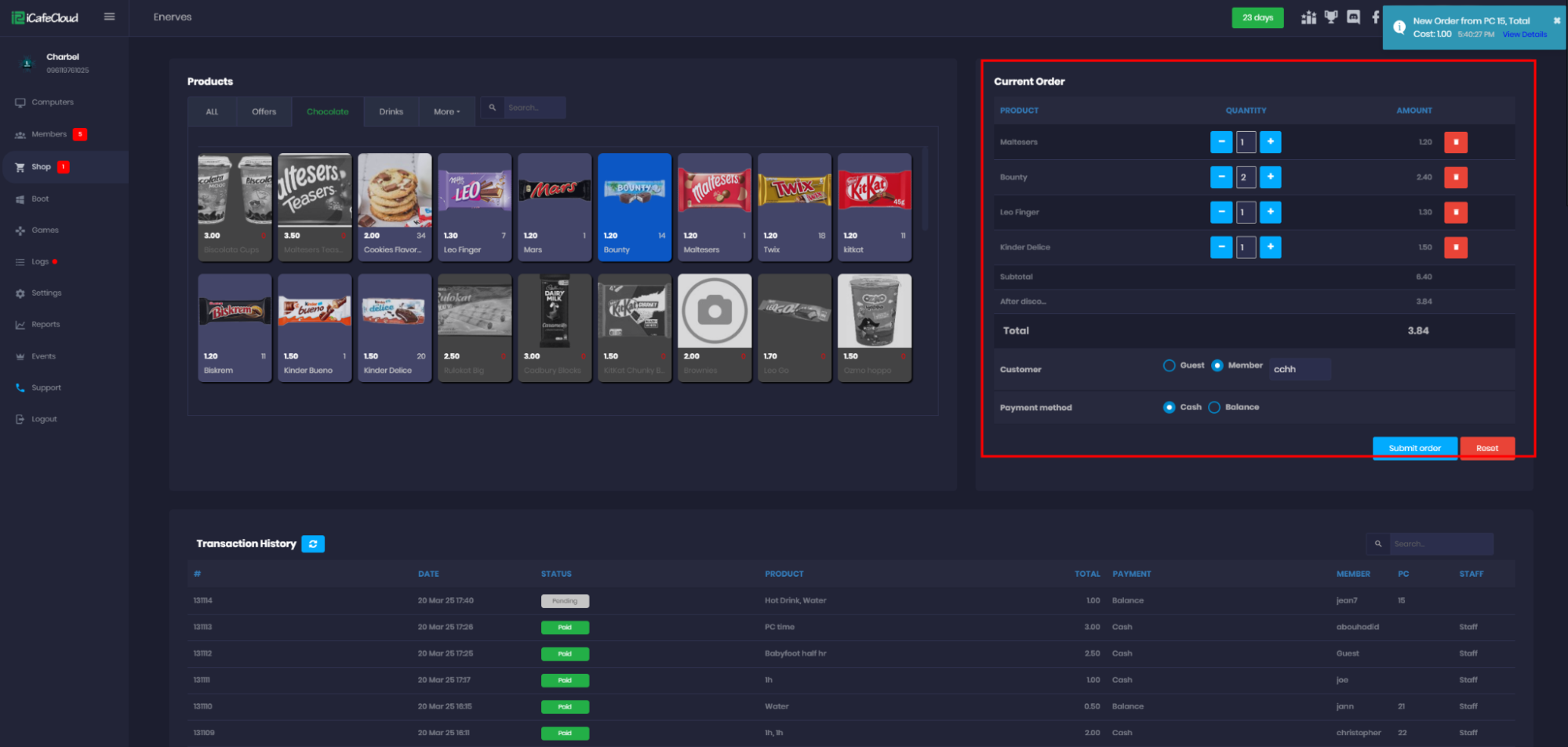This screenshot has width=1568, height=747.
Task: Choose Balance as payment method
Action: coord(1214,407)
